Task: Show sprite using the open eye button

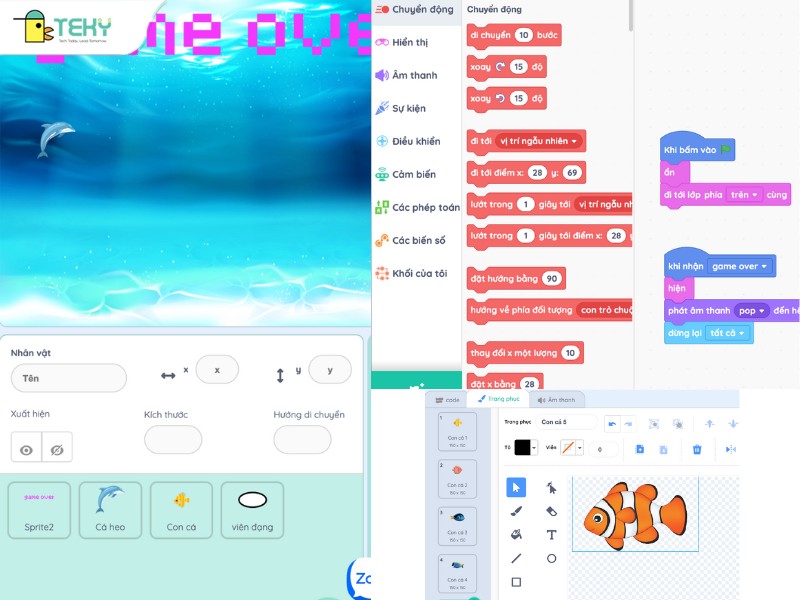Action: [x=27, y=449]
